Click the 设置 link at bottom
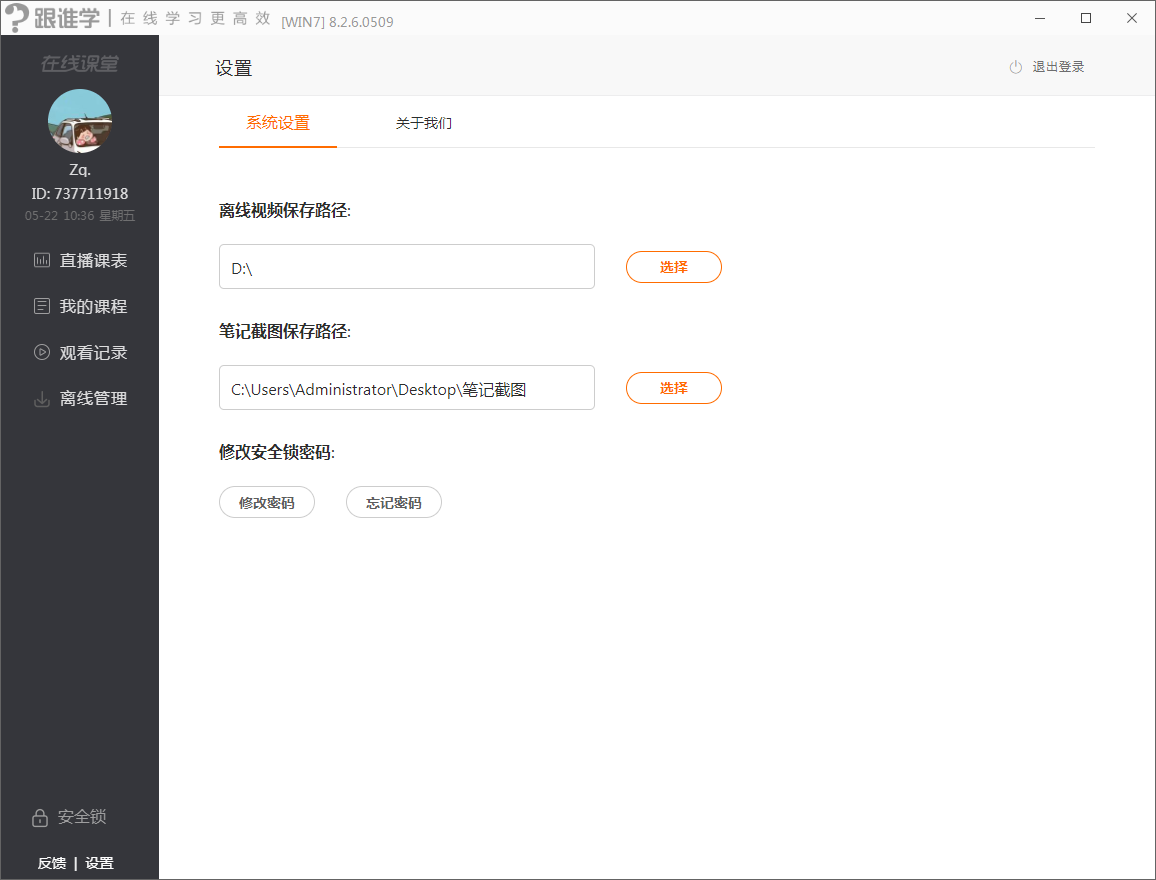This screenshot has width=1156, height=880. tap(100, 863)
